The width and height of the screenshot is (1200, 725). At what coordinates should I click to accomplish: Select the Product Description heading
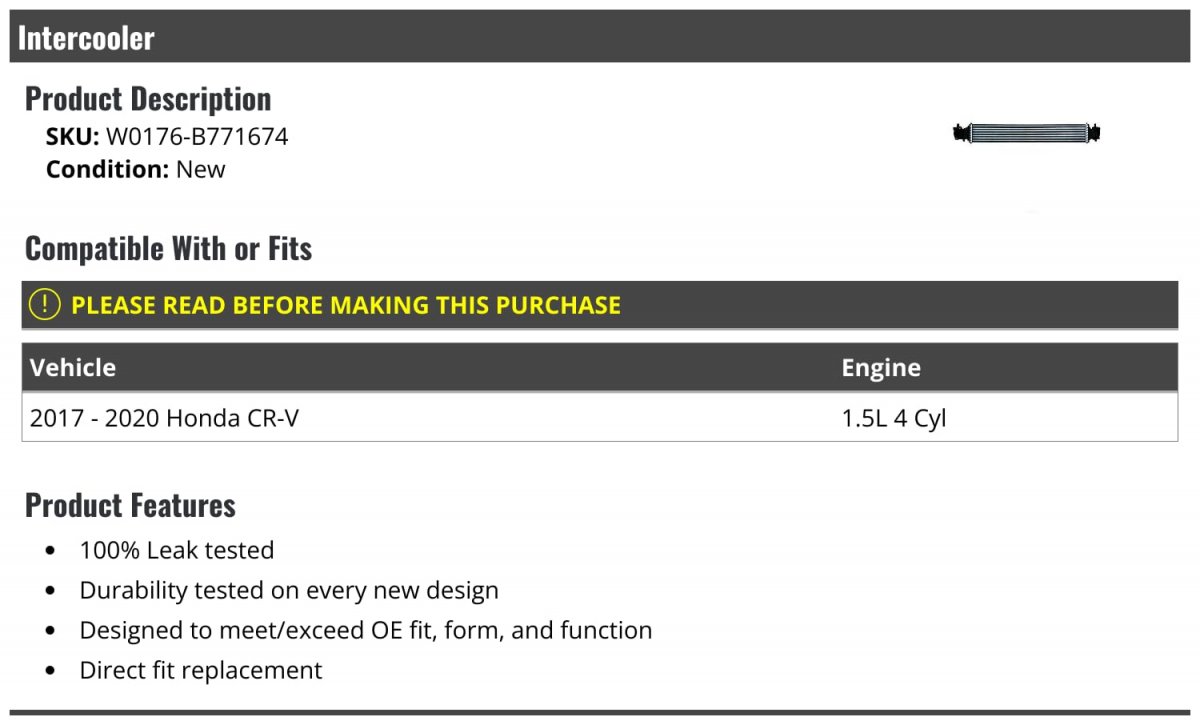[x=148, y=99]
